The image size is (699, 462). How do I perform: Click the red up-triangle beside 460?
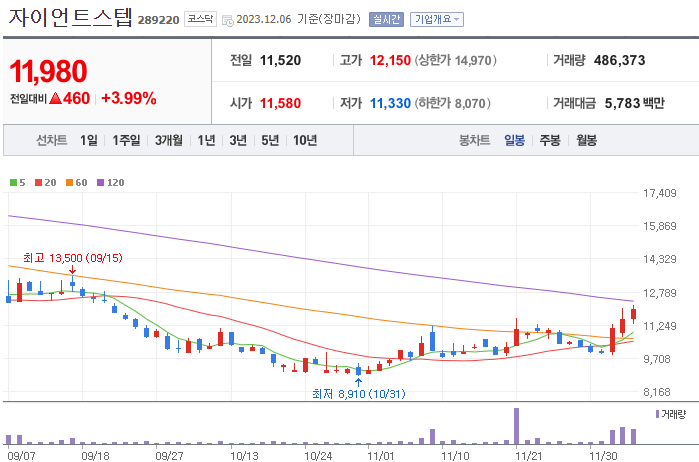(x=55, y=98)
